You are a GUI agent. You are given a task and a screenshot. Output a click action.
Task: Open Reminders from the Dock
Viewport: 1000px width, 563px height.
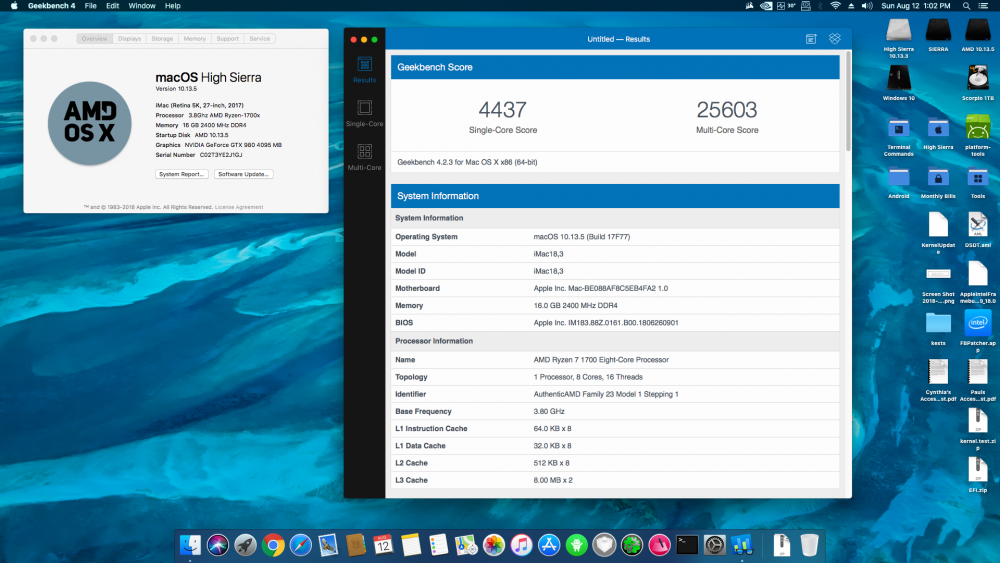click(x=439, y=545)
